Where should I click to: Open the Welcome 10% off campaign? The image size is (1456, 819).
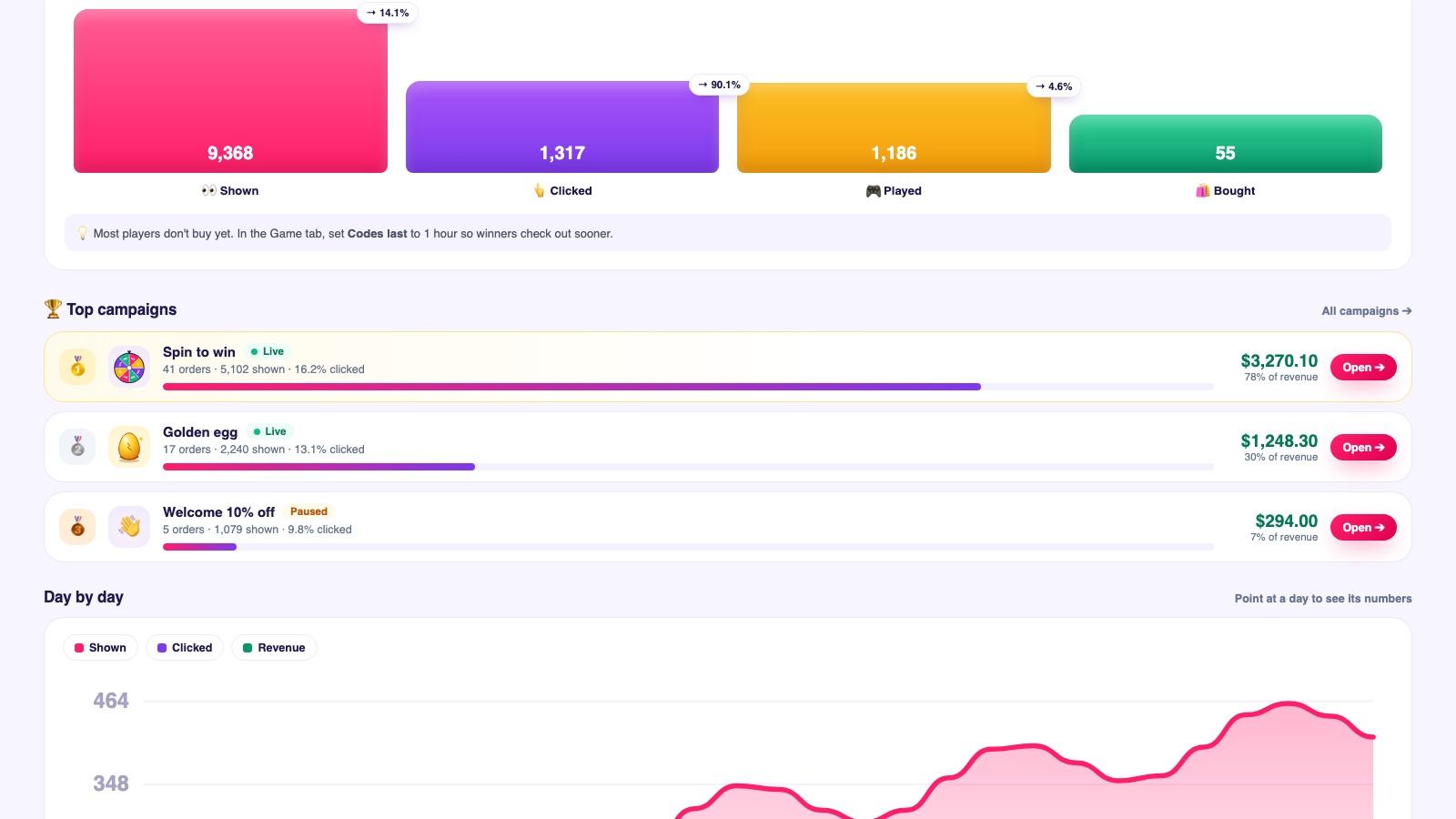tap(1363, 528)
